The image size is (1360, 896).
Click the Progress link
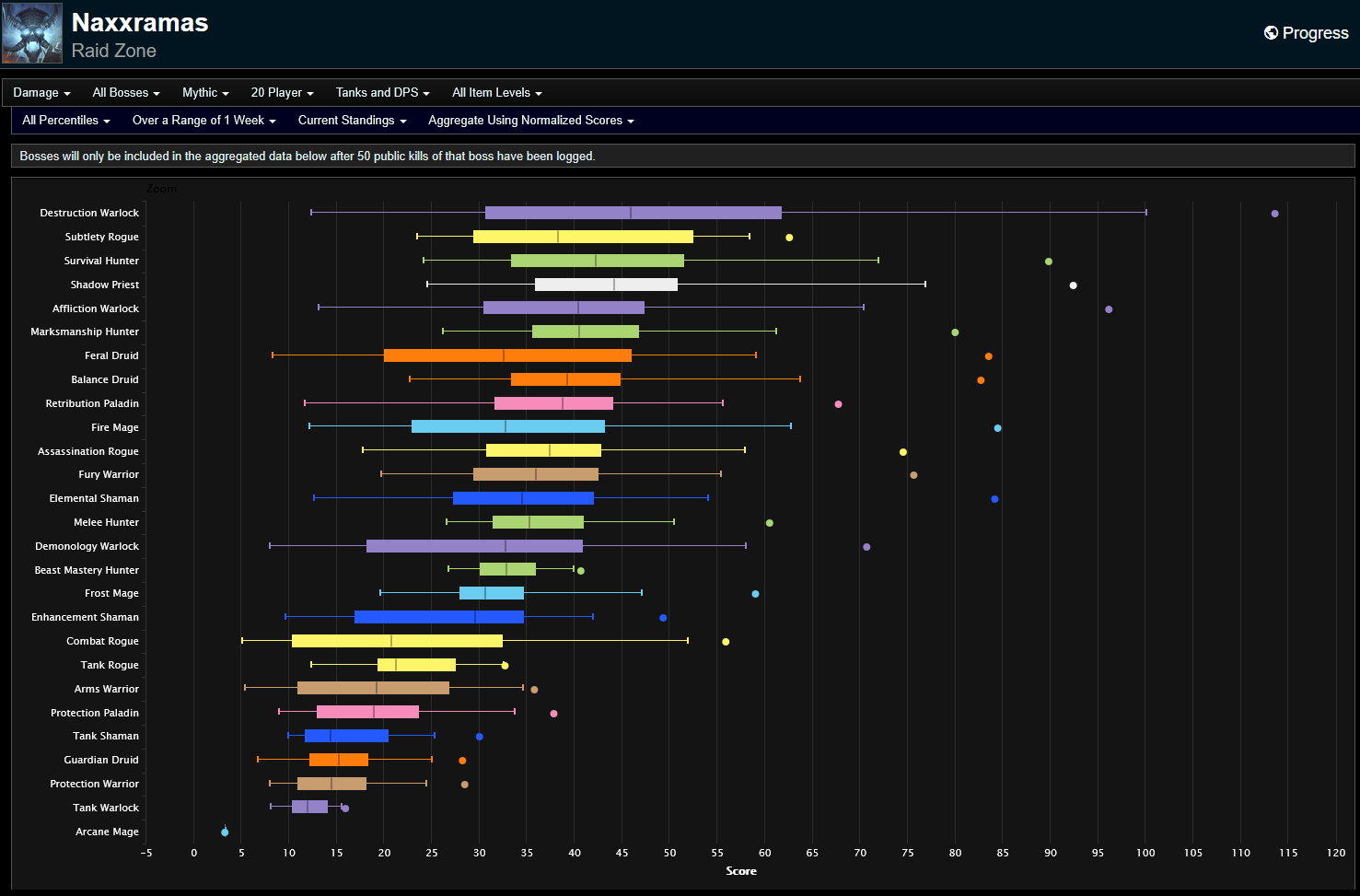[x=1314, y=32]
